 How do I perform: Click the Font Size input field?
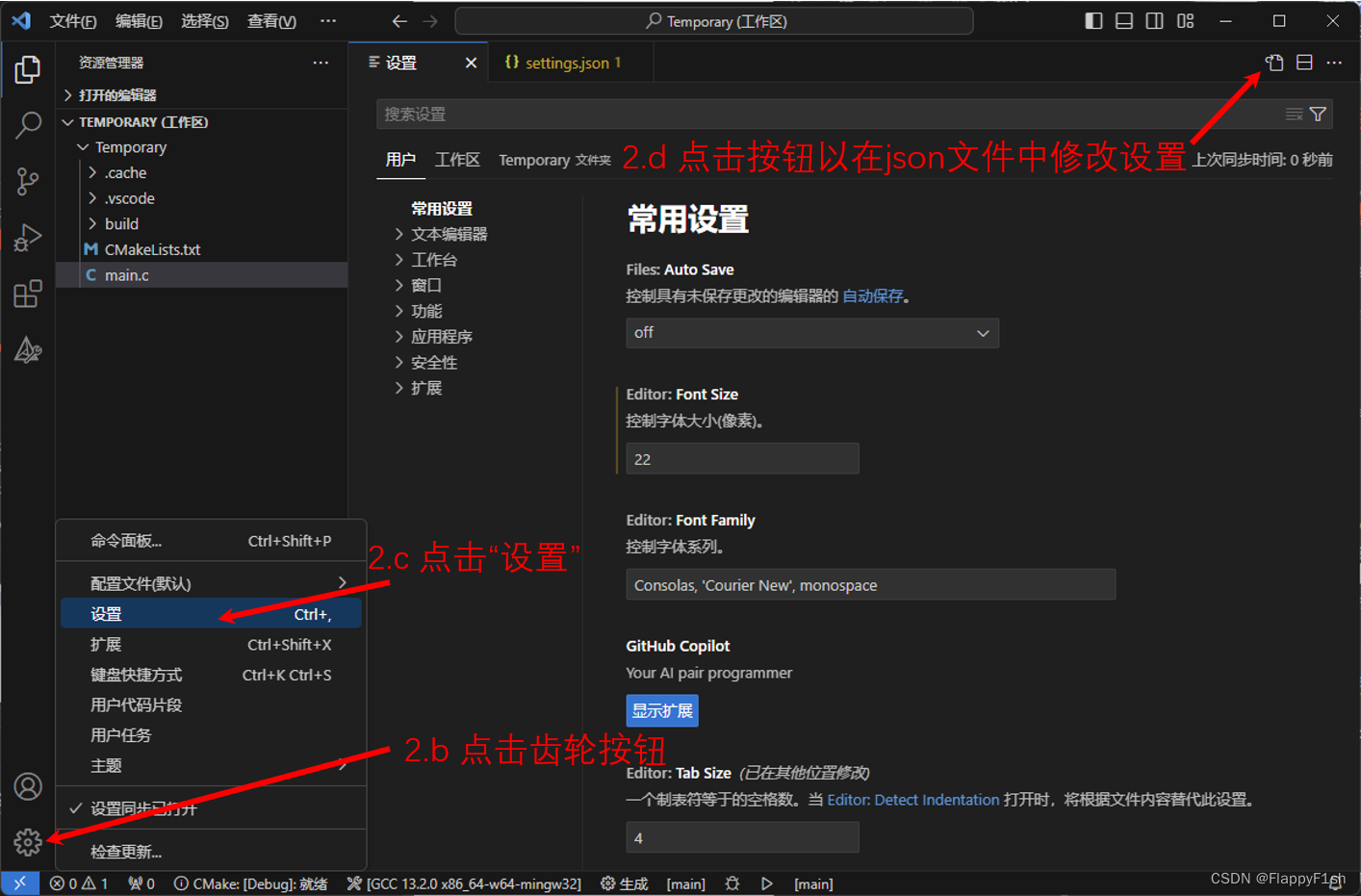point(742,459)
